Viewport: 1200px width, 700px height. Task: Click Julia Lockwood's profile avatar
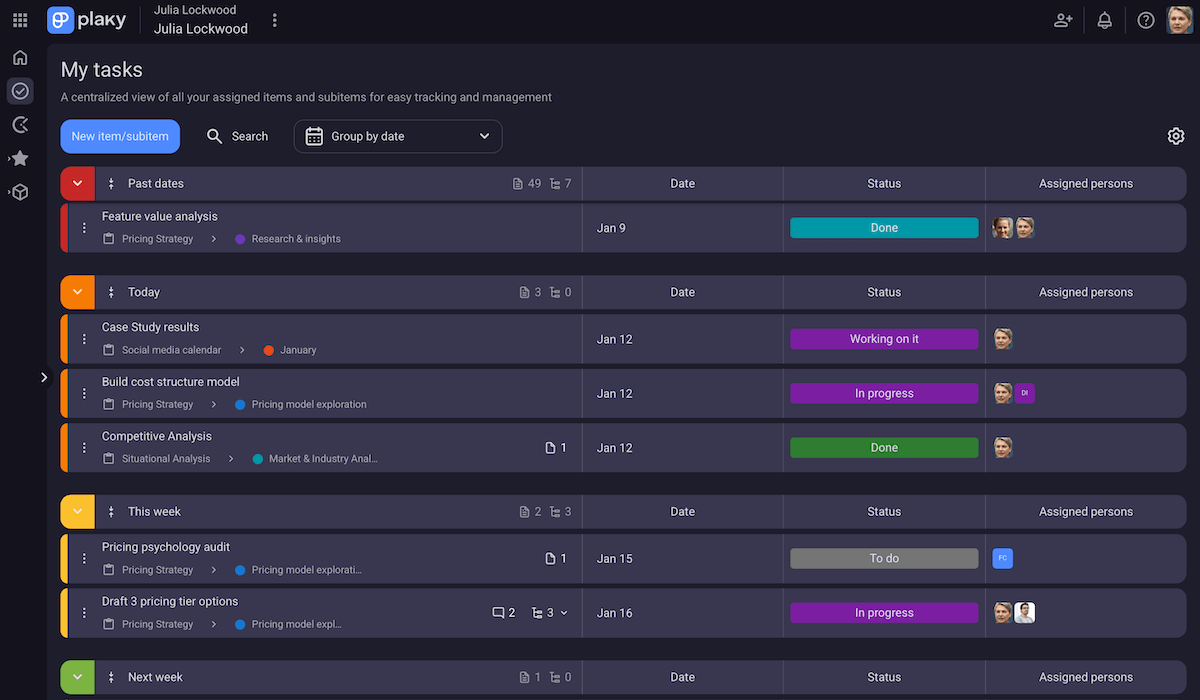click(x=1178, y=19)
